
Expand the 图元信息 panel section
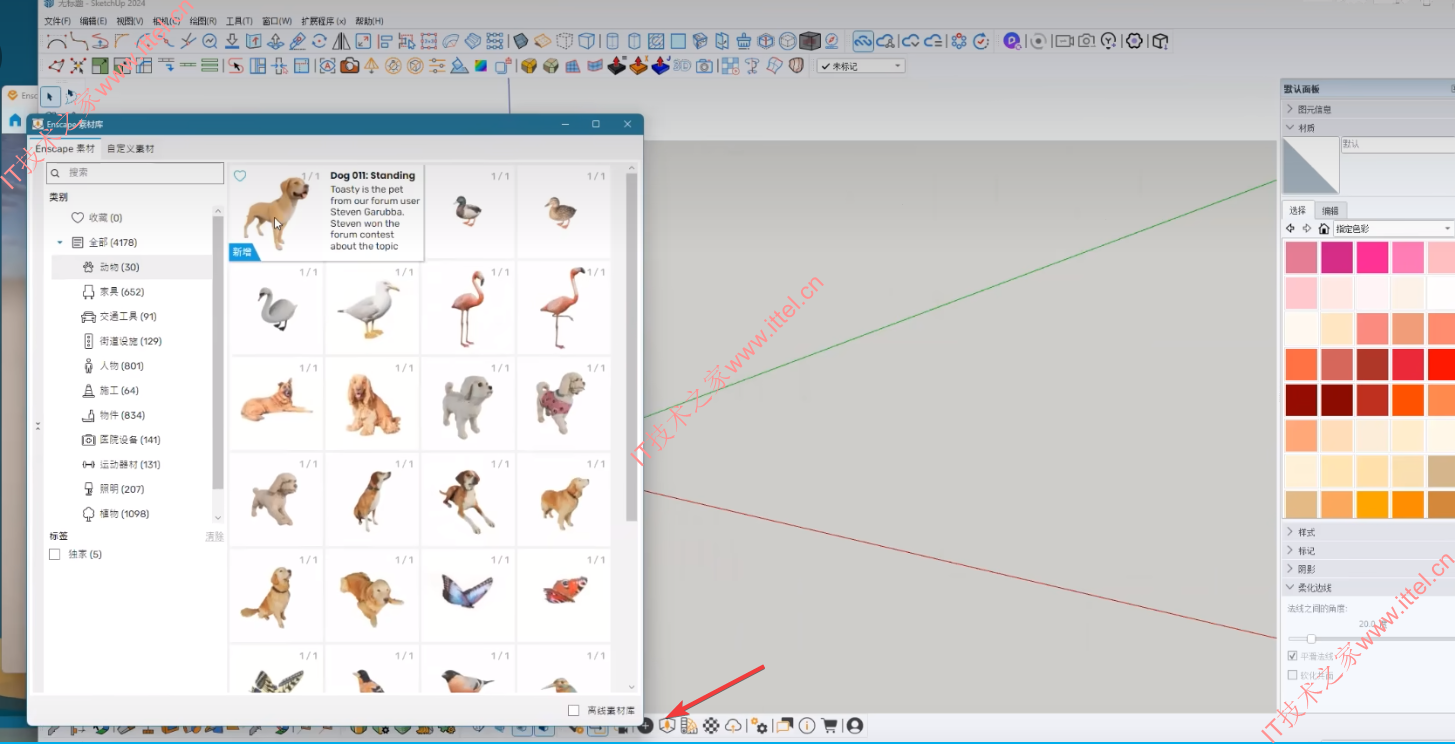click(1368, 109)
